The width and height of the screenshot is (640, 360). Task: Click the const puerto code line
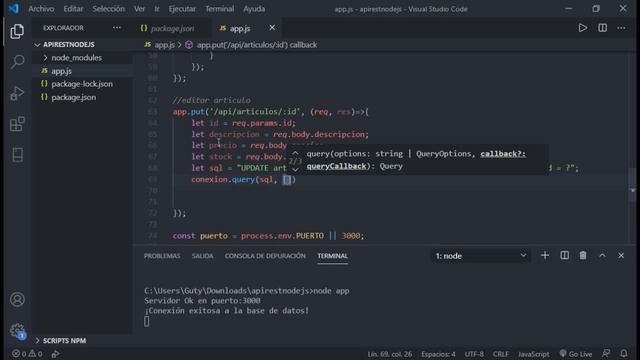[x=268, y=236]
